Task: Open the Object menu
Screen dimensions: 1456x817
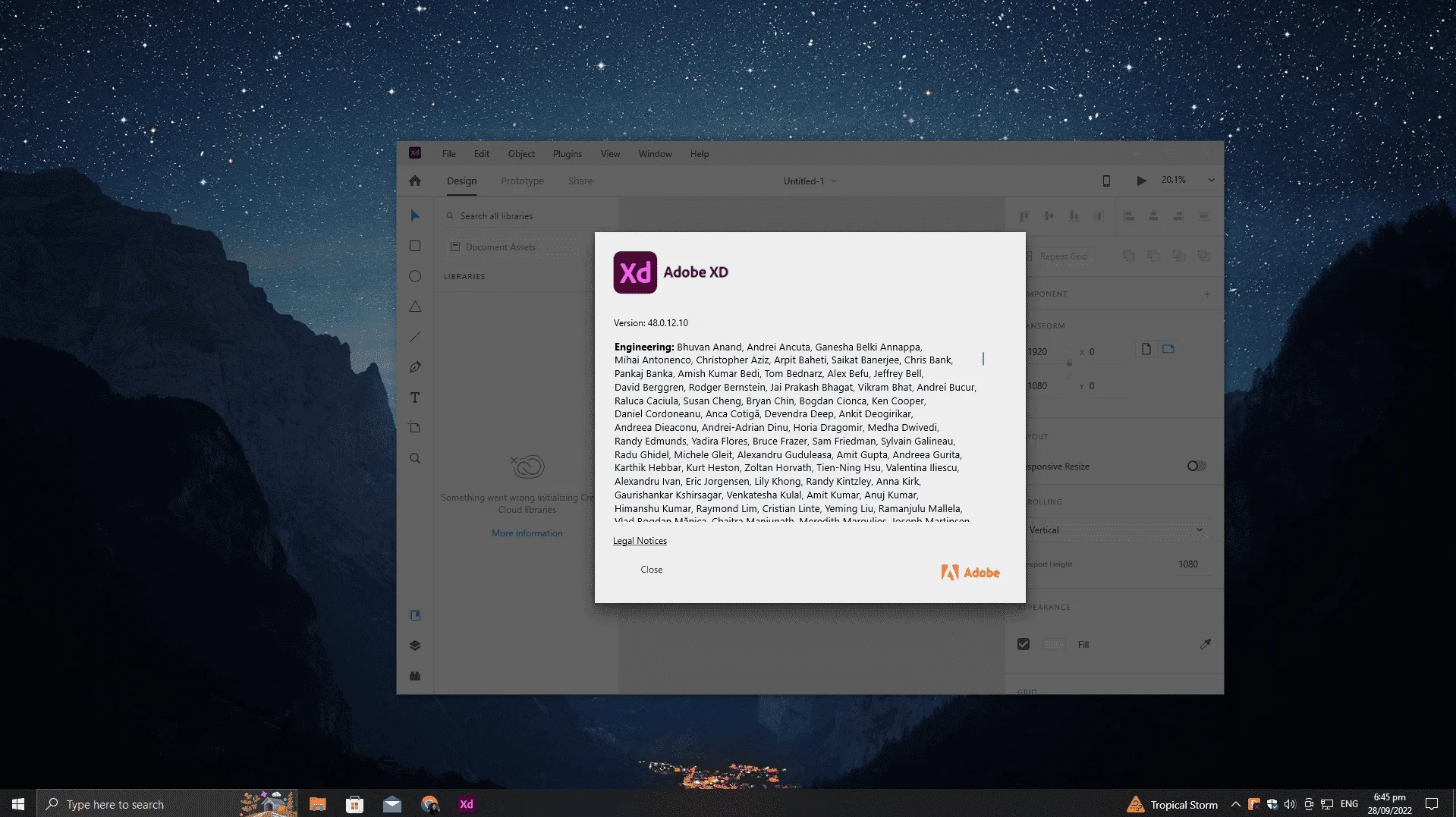Action: (521, 154)
